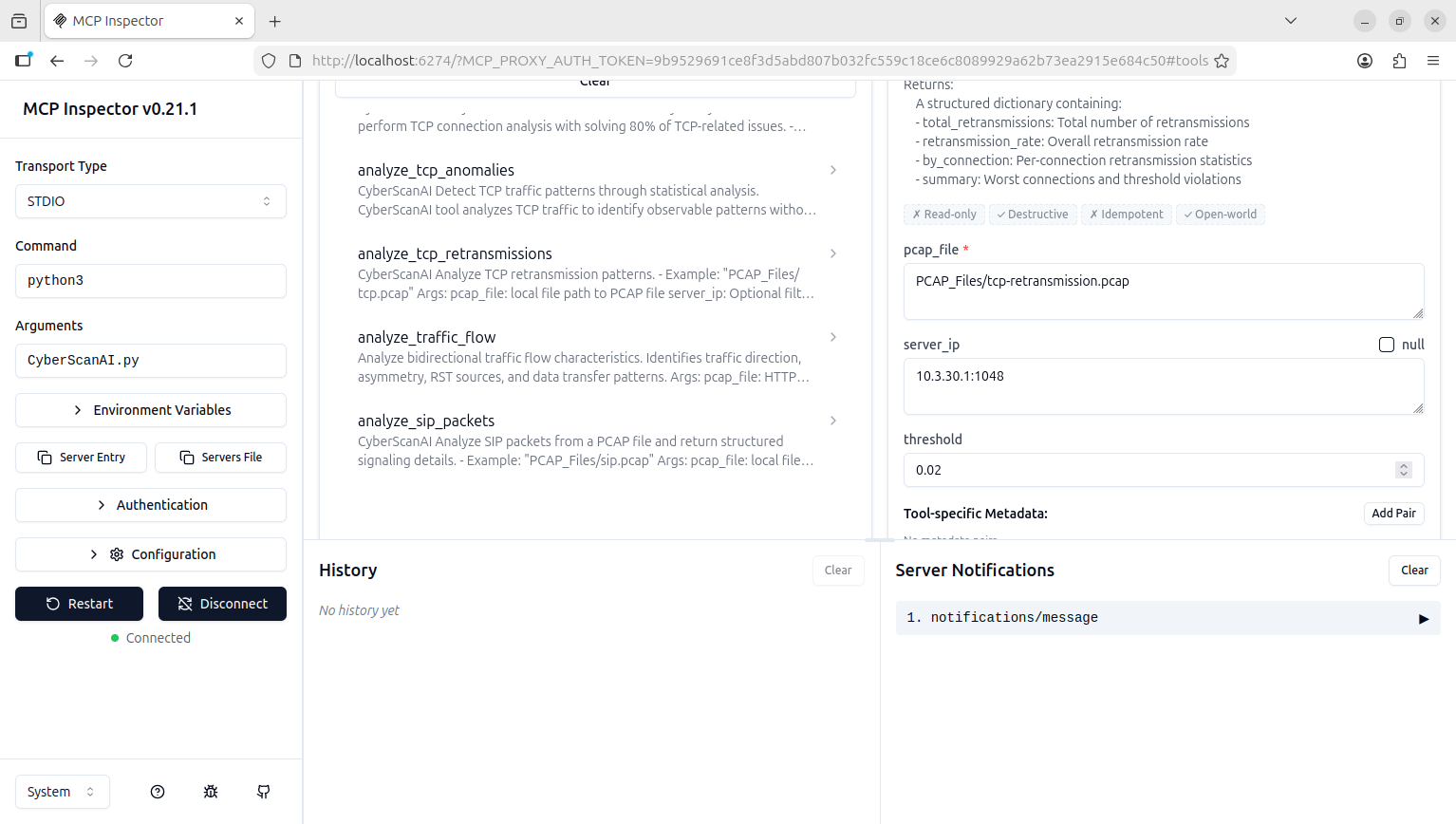This screenshot has width=1456, height=824.
Task: Open the bug debugging icon link
Action: pyautogui.click(x=211, y=792)
